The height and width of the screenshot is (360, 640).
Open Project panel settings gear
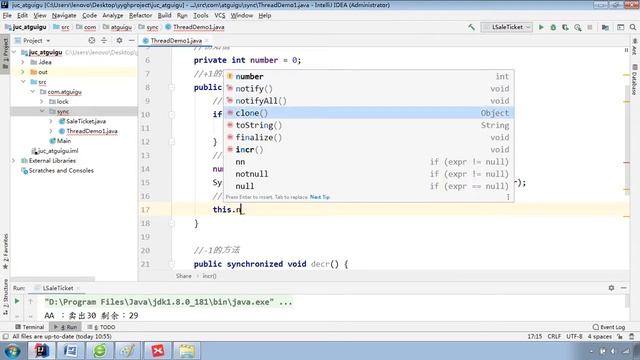[x=119, y=40]
